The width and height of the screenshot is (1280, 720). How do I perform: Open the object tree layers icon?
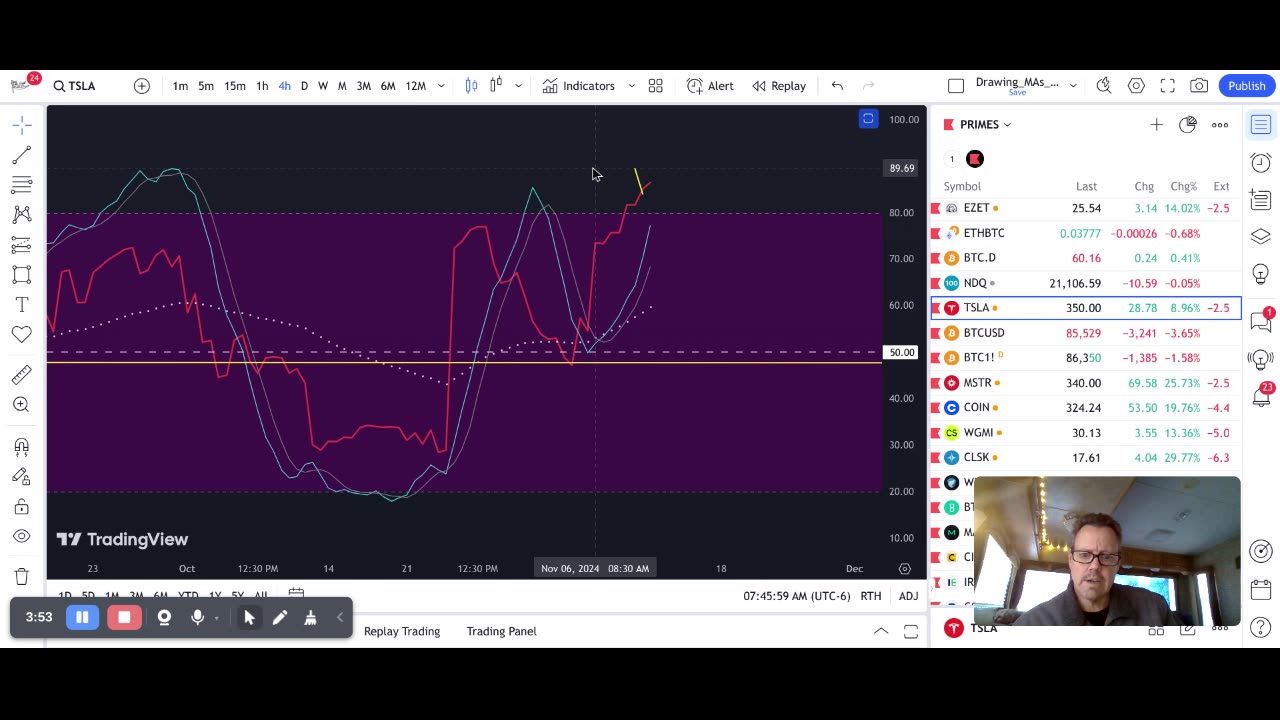pyautogui.click(x=1261, y=236)
